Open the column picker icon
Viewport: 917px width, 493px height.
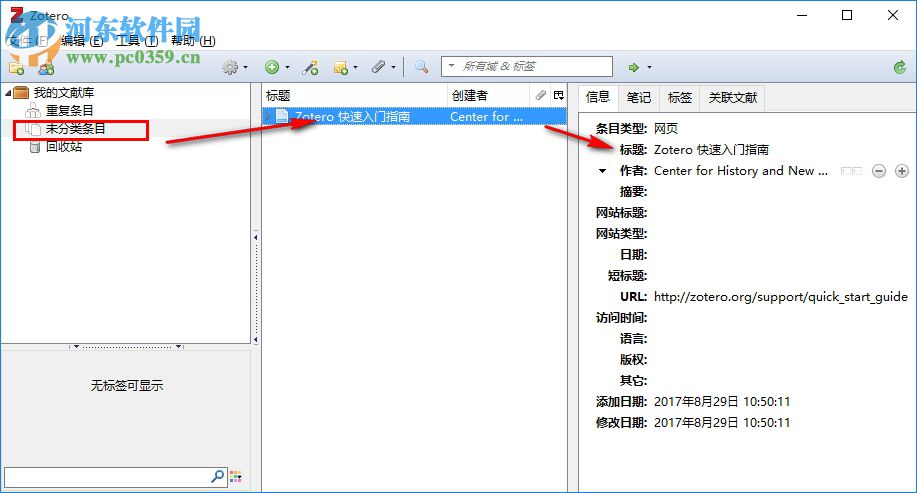(x=559, y=95)
